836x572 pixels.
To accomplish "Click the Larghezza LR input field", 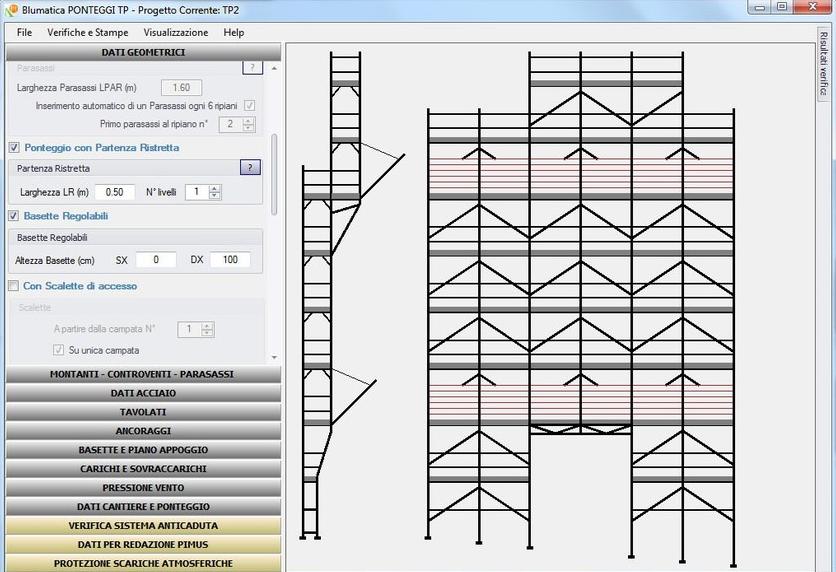I will coord(115,192).
